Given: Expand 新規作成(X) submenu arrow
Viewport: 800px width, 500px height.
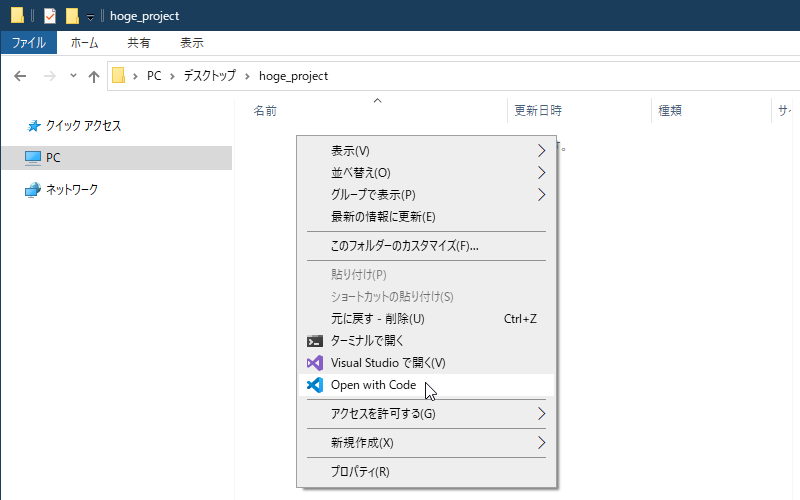Looking at the screenshot, I should (541, 442).
